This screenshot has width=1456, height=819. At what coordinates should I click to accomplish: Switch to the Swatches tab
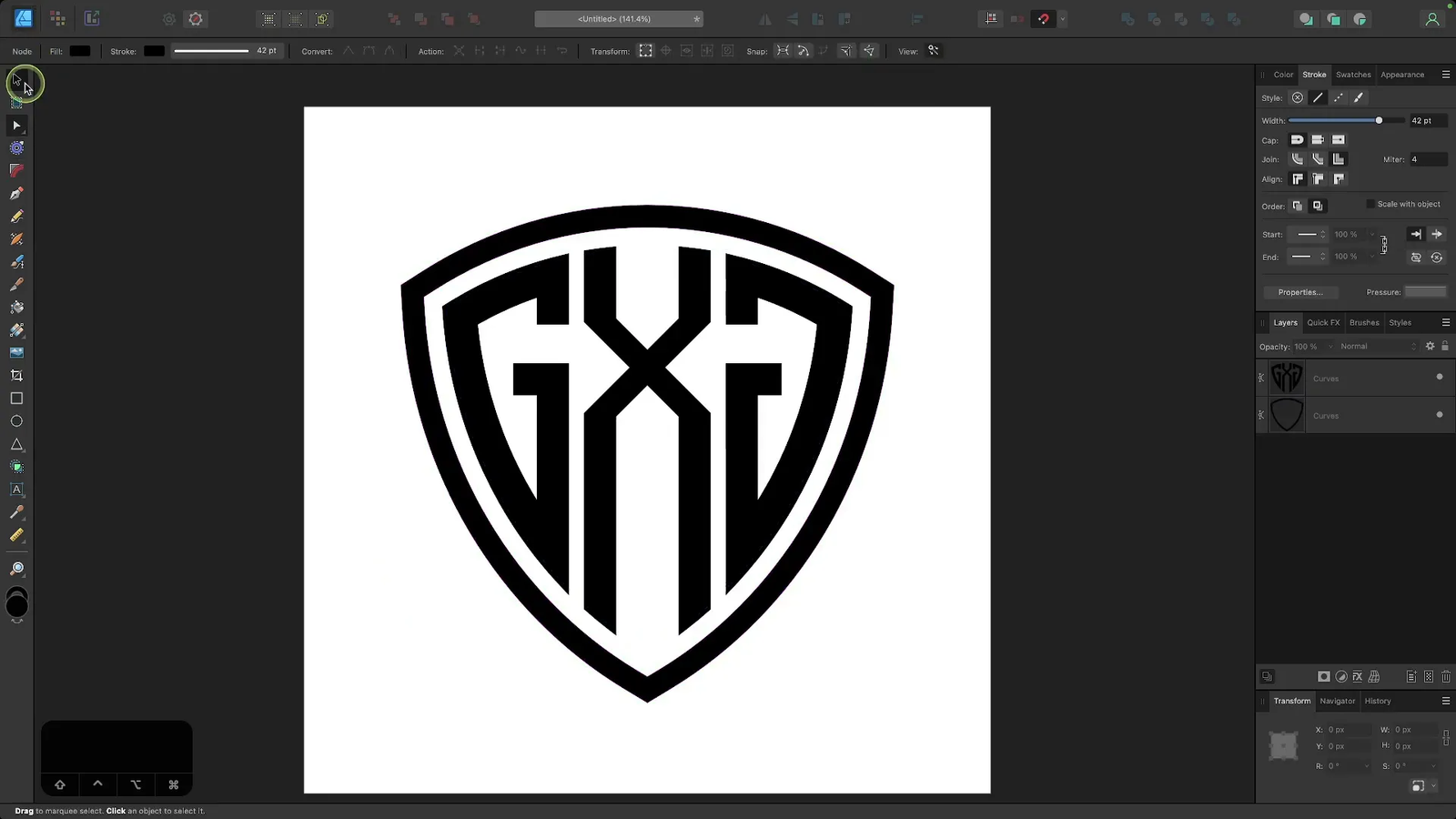pyautogui.click(x=1353, y=75)
